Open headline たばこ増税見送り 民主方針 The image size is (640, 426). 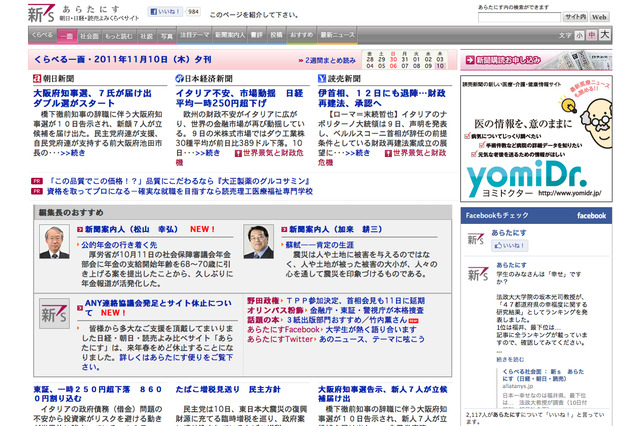(x=228, y=390)
